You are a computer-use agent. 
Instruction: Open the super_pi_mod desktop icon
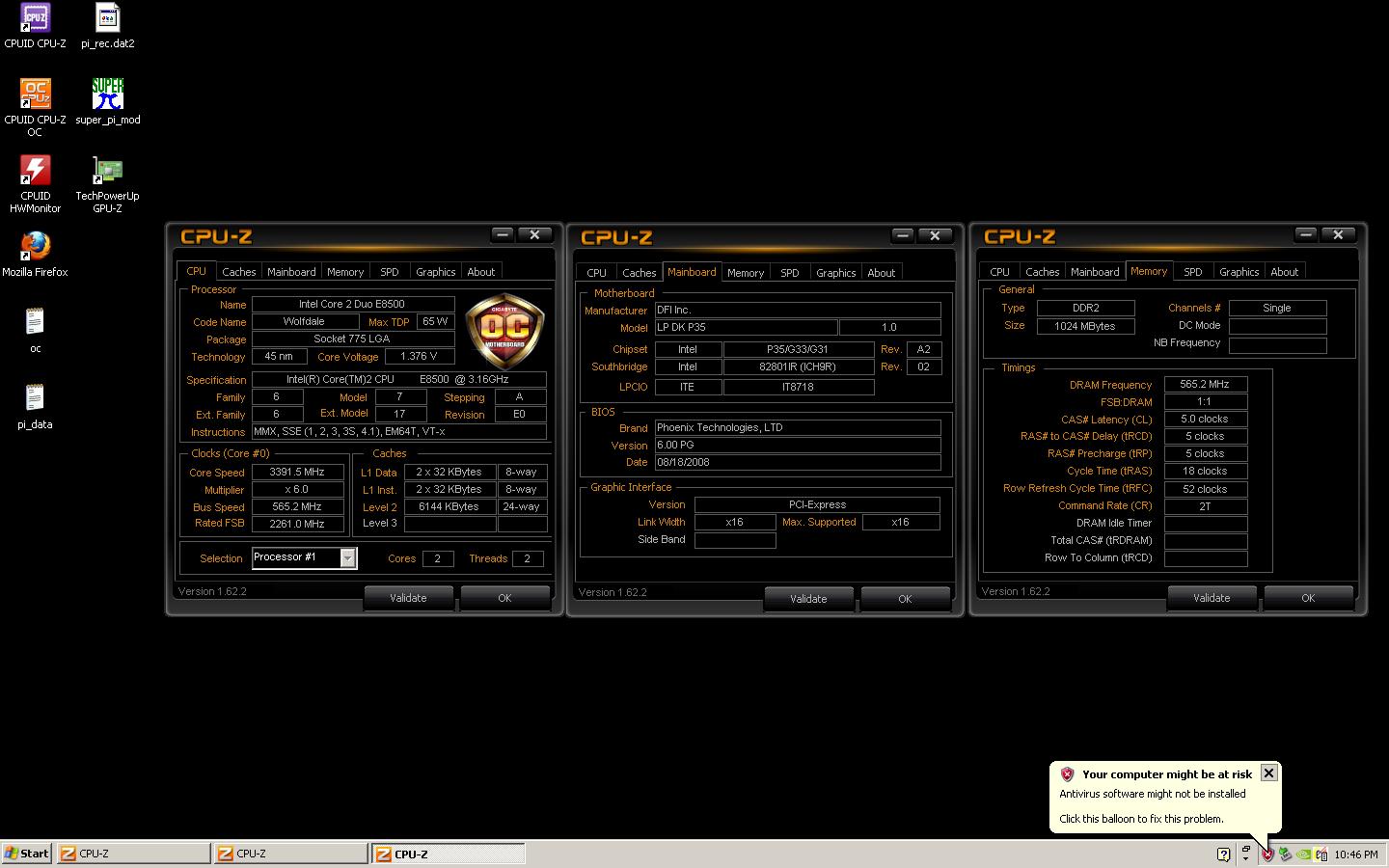[107, 101]
